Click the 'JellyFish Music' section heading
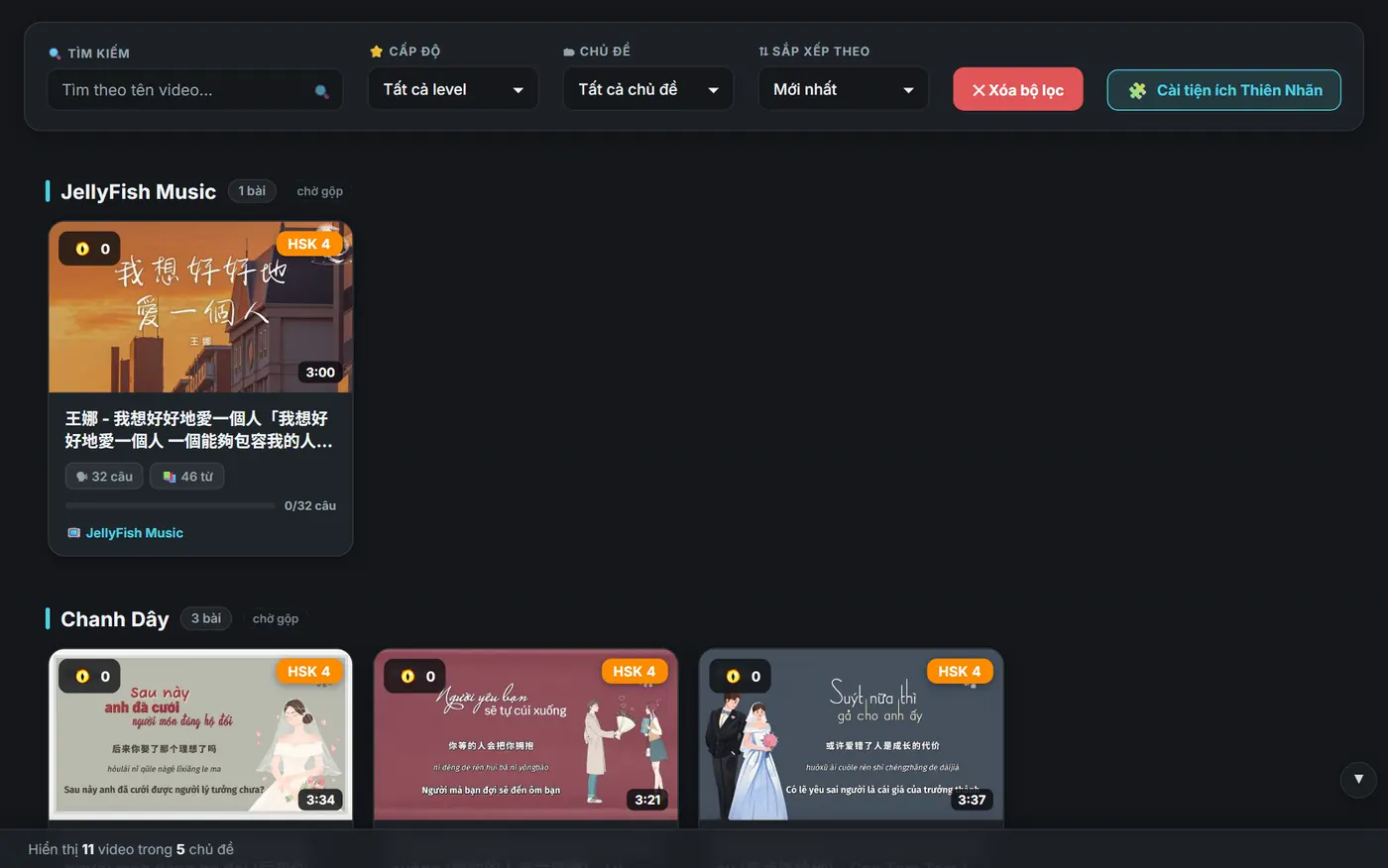Viewport: 1388px width, 868px height. coord(138,191)
